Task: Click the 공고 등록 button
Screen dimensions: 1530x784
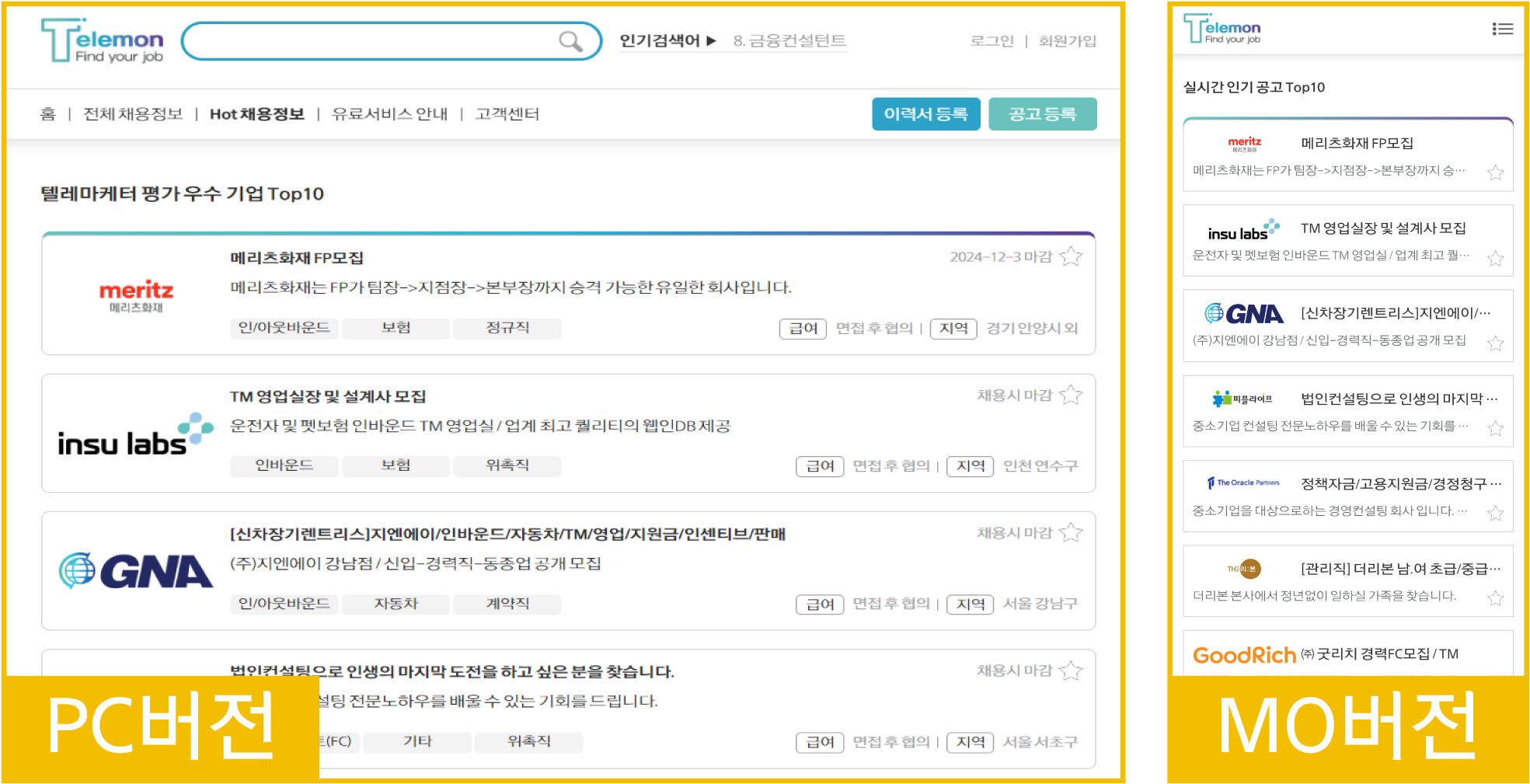Action: click(x=1043, y=113)
